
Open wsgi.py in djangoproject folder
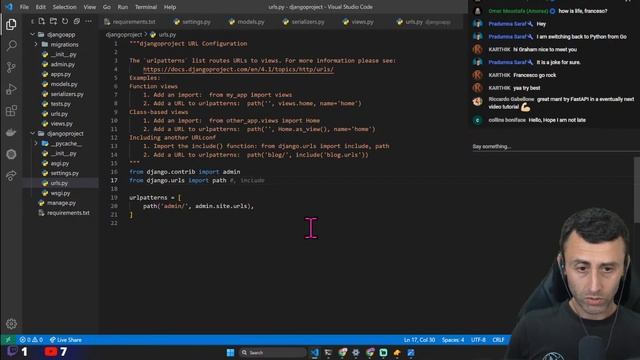pos(60,193)
